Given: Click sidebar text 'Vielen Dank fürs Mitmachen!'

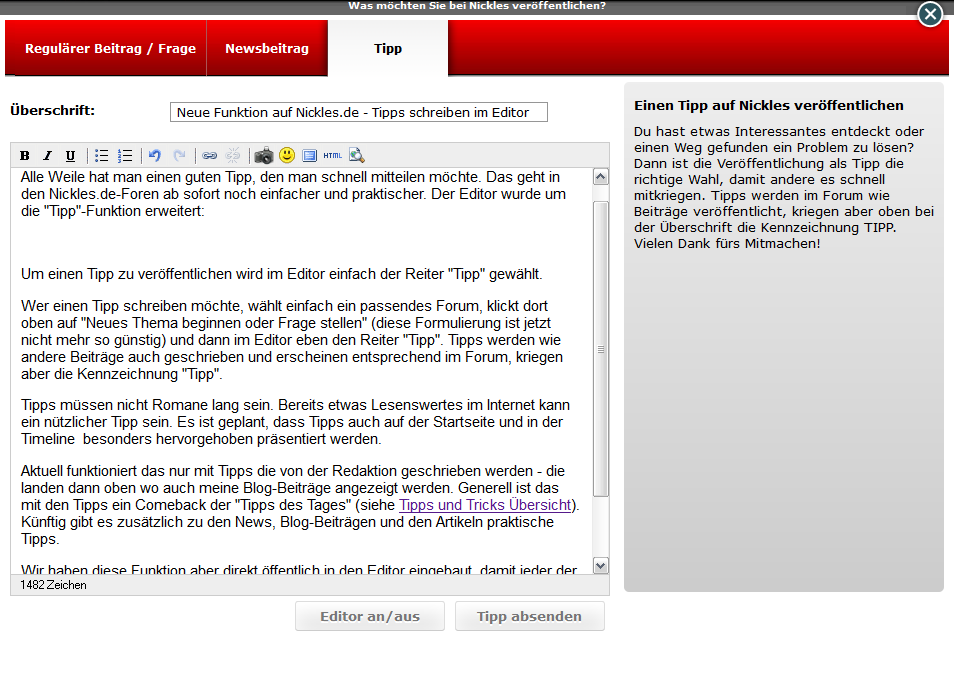Looking at the screenshot, I should [x=727, y=244].
